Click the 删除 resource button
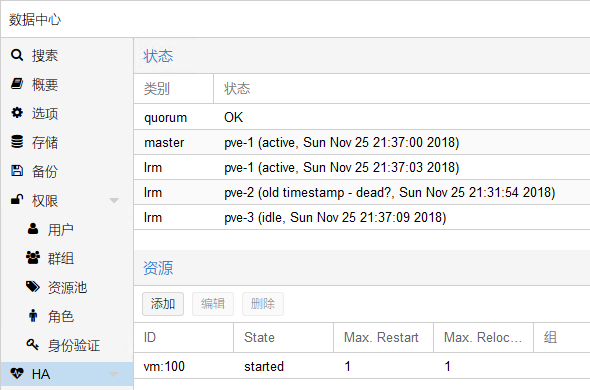The height and width of the screenshot is (390, 590). coord(263,304)
